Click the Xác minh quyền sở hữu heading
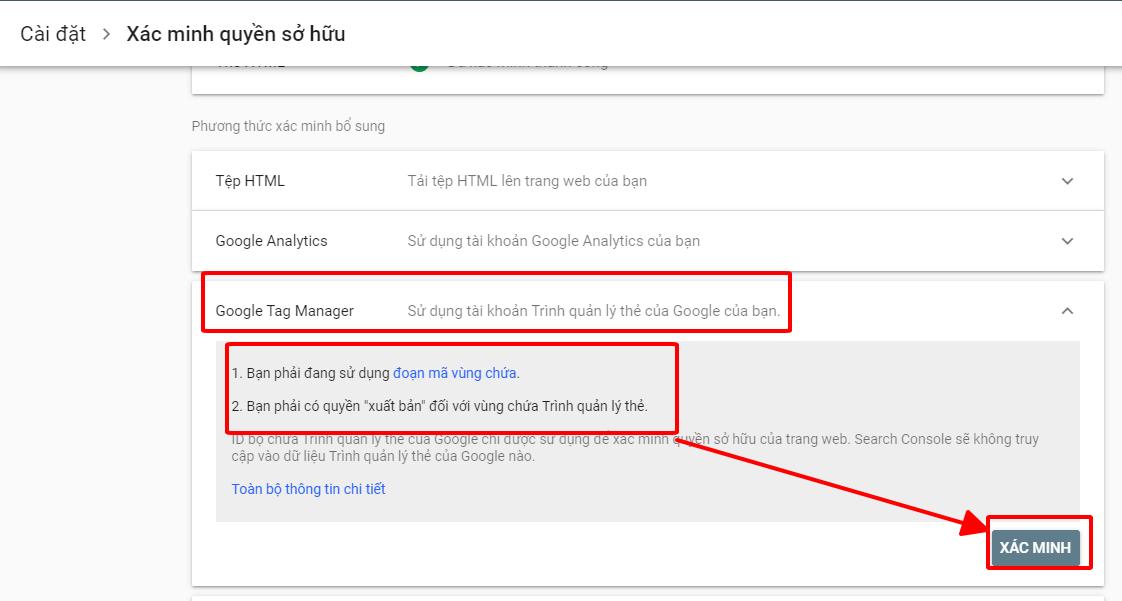1122x601 pixels. [235, 34]
